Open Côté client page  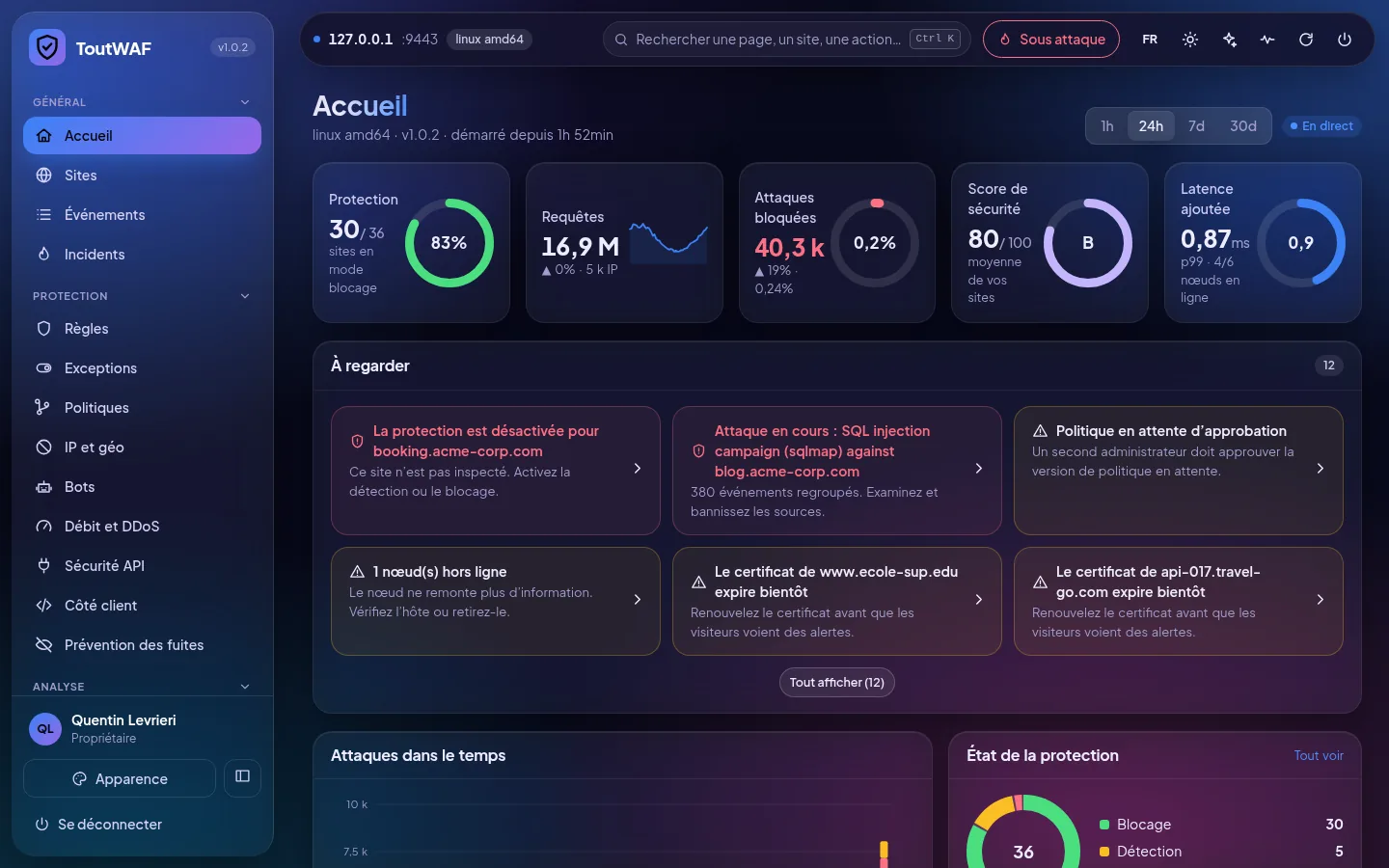[x=142, y=606]
